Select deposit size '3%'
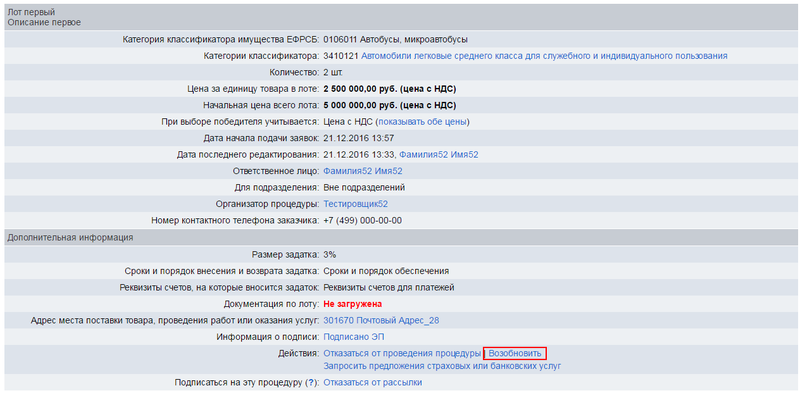 tap(330, 254)
